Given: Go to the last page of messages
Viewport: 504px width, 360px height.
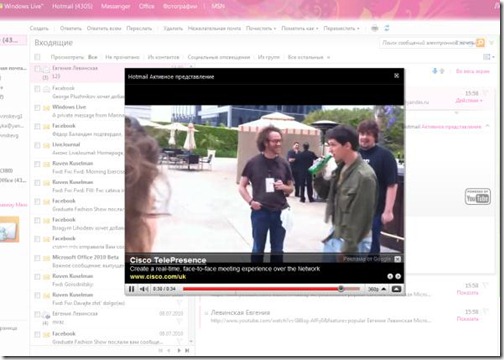Looking at the screenshot, I should click(187, 350).
